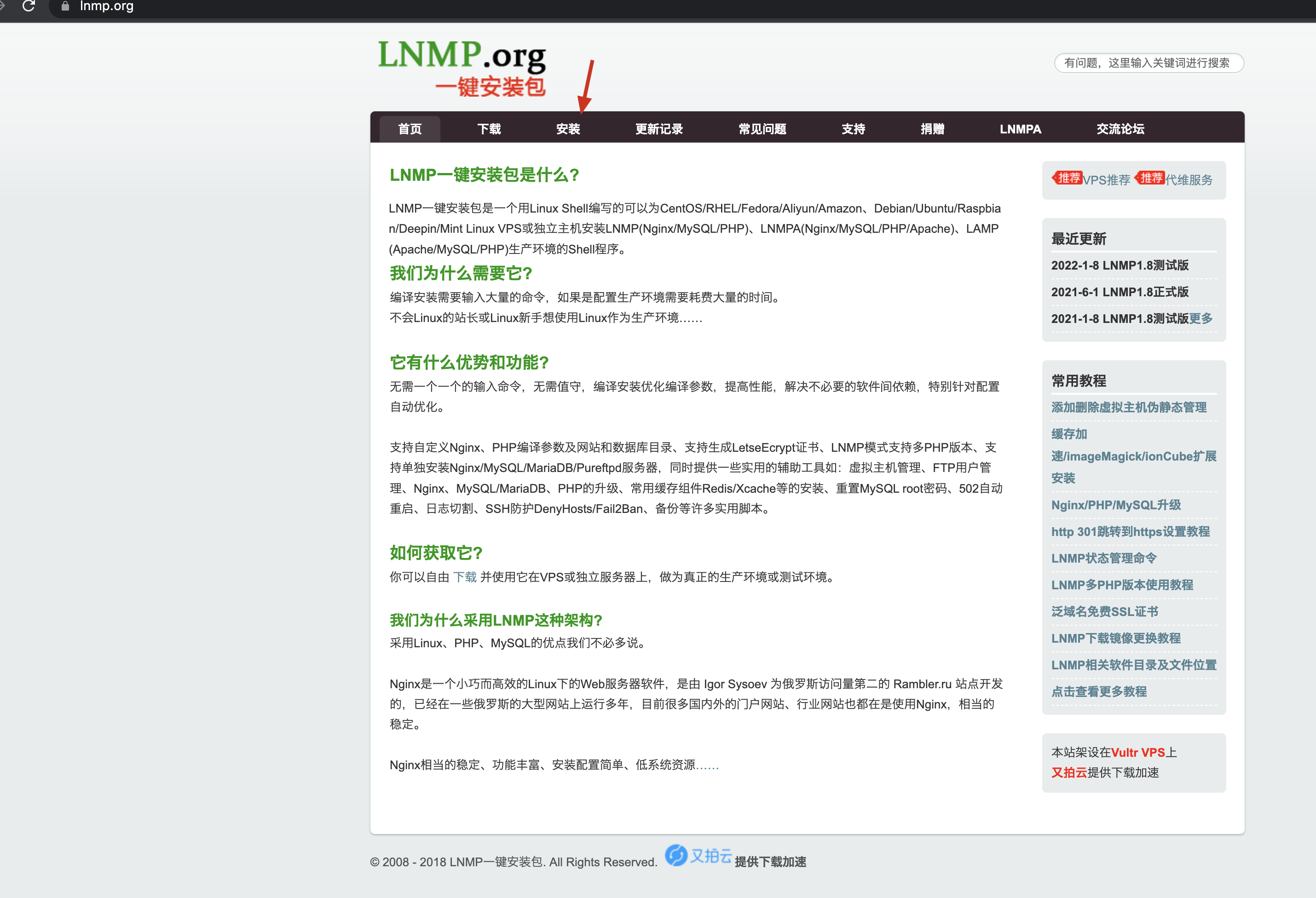Open the 常见问题 nav item
The width and height of the screenshot is (1316, 898).
(762, 129)
